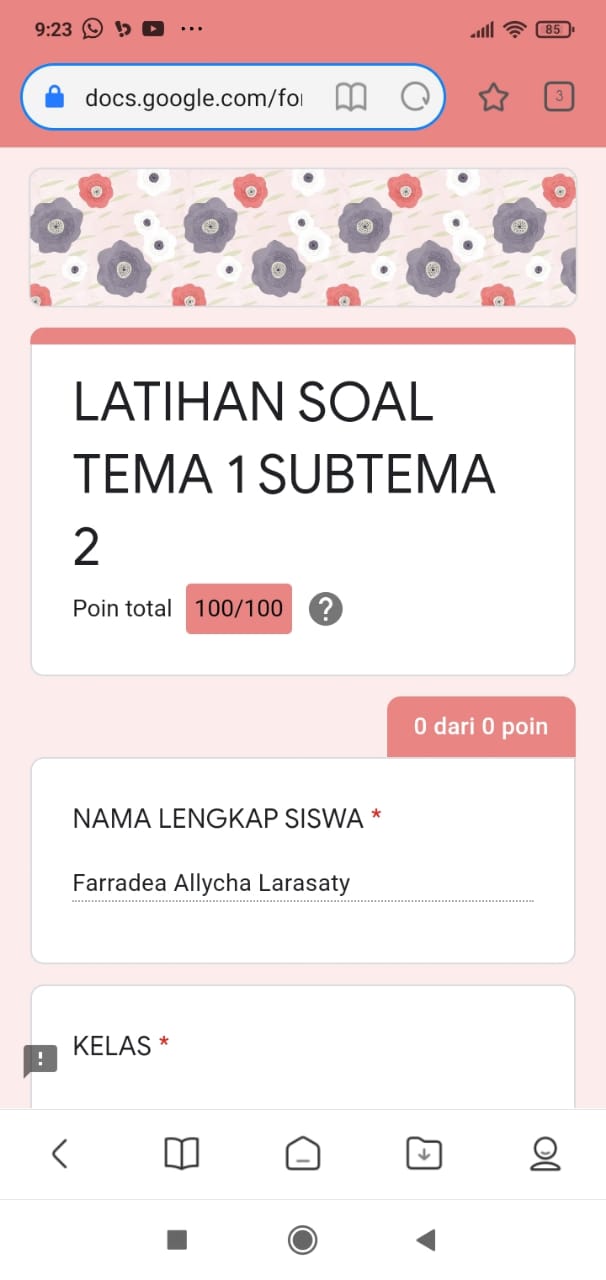Click the question mark help icon beside score

326,609
